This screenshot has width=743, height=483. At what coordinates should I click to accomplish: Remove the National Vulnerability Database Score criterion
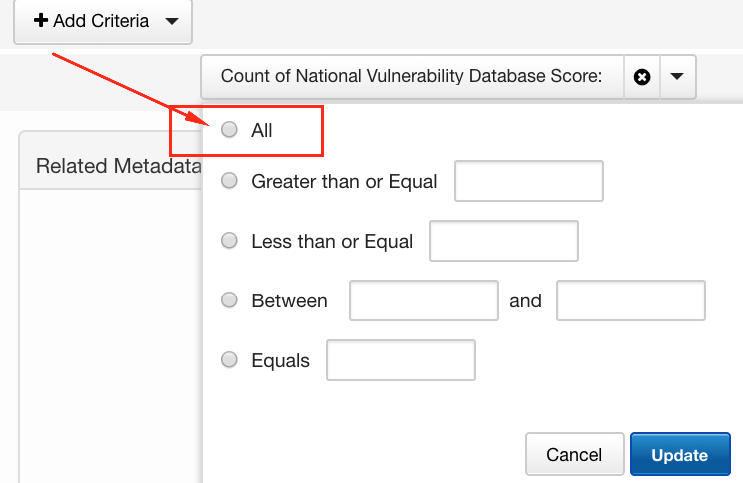tap(642, 77)
